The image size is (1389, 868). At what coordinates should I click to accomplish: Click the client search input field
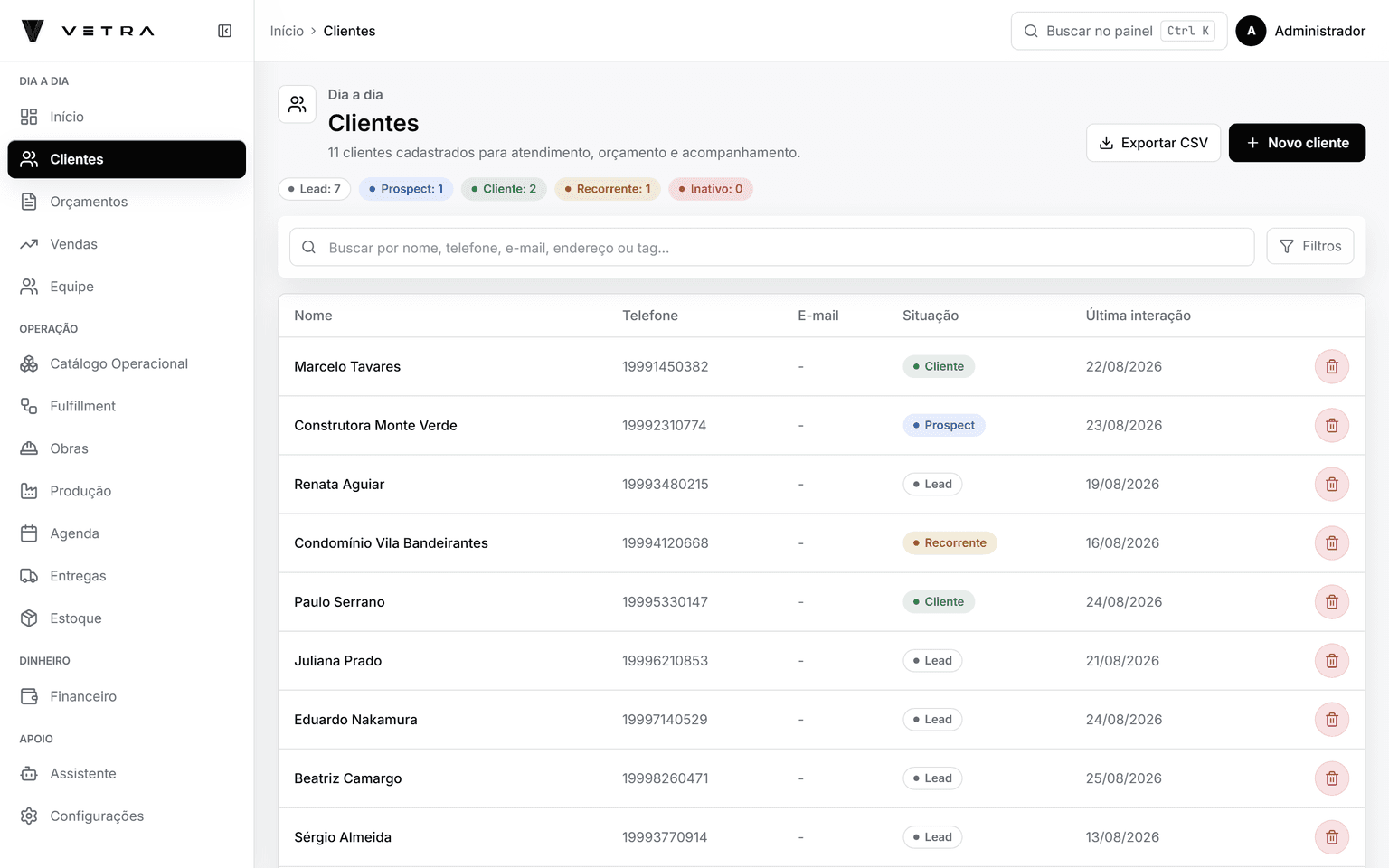(771, 247)
